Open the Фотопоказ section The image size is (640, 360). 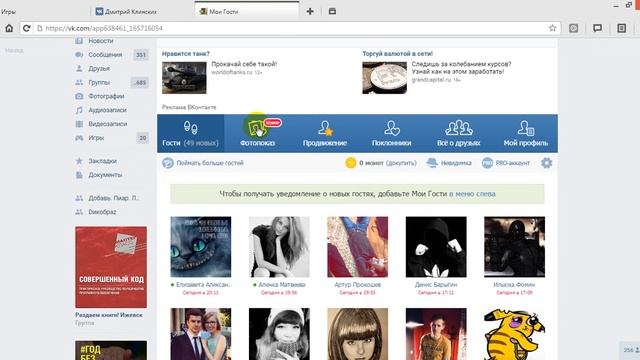click(258, 133)
